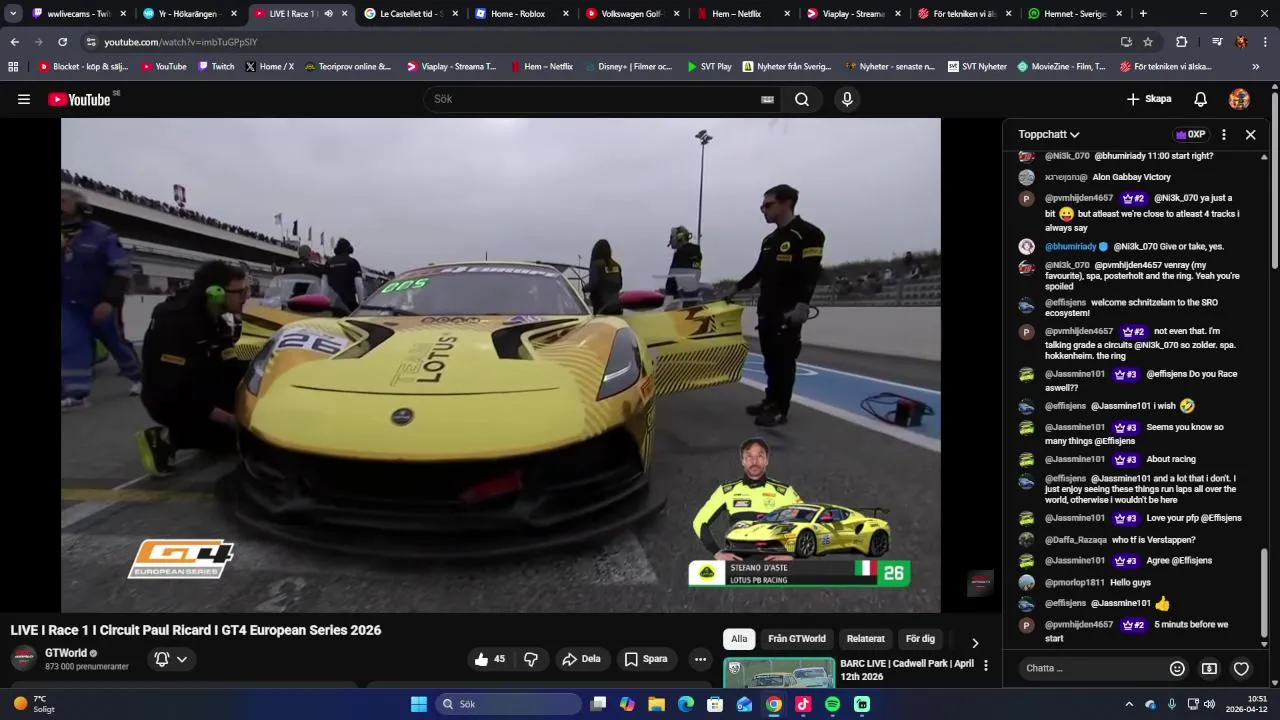Send a heart reaction in chat
This screenshot has height=720, width=1280.
(1241, 668)
